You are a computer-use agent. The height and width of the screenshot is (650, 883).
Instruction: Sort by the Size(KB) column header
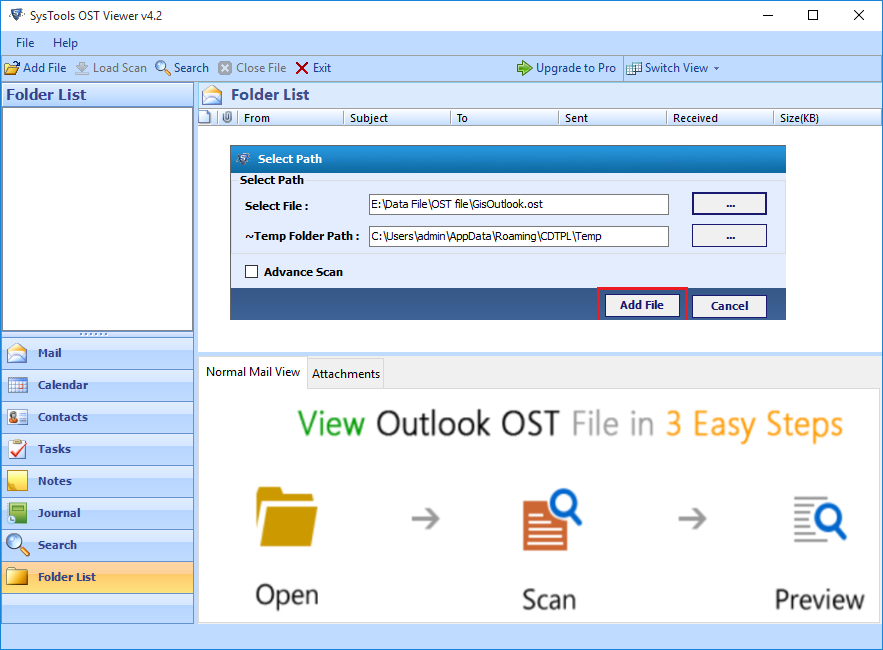point(827,118)
